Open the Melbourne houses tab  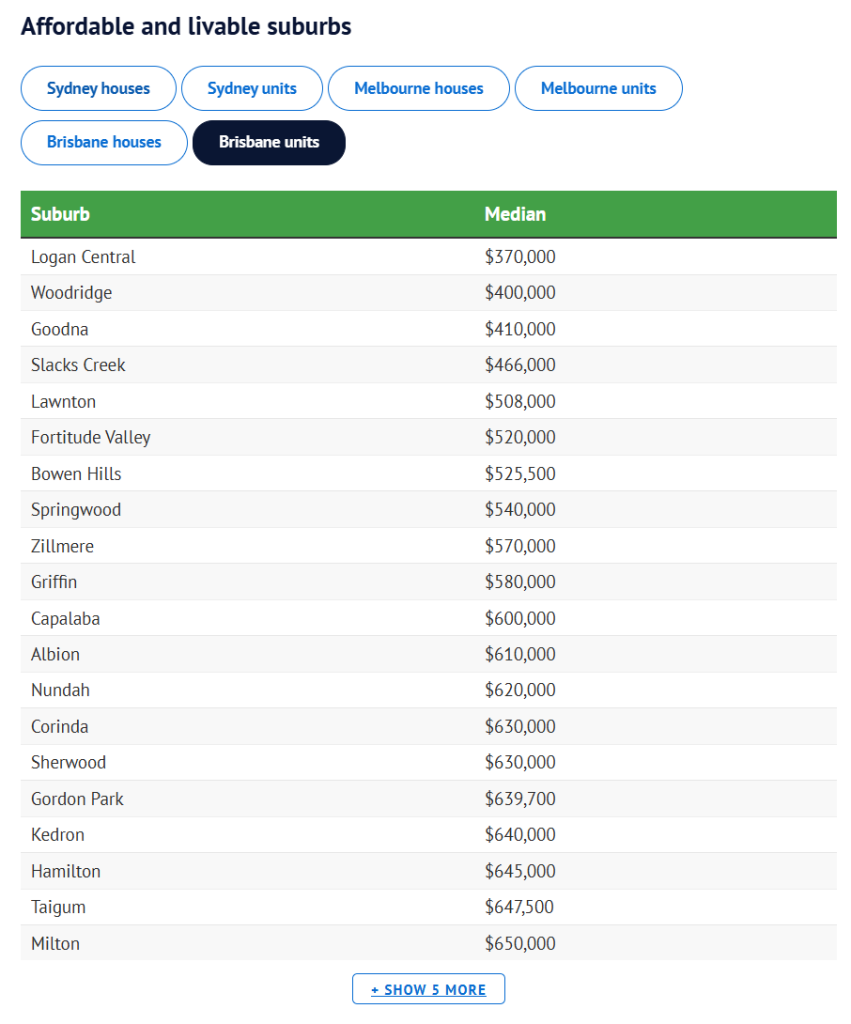pos(418,88)
